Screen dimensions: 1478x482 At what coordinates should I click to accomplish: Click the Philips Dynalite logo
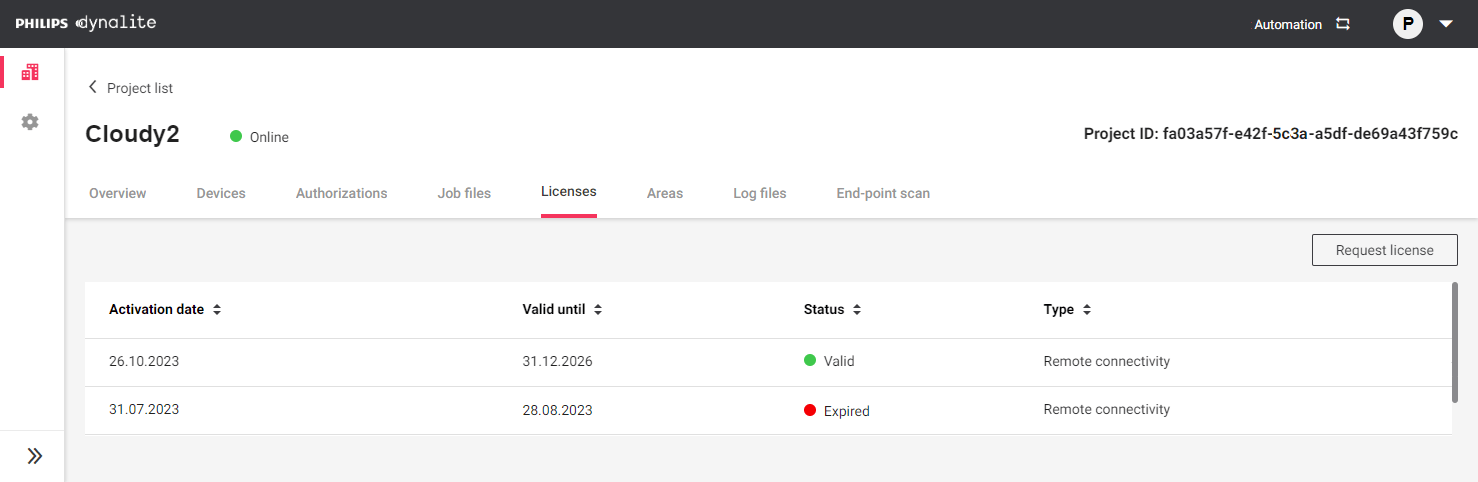[86, 23]
